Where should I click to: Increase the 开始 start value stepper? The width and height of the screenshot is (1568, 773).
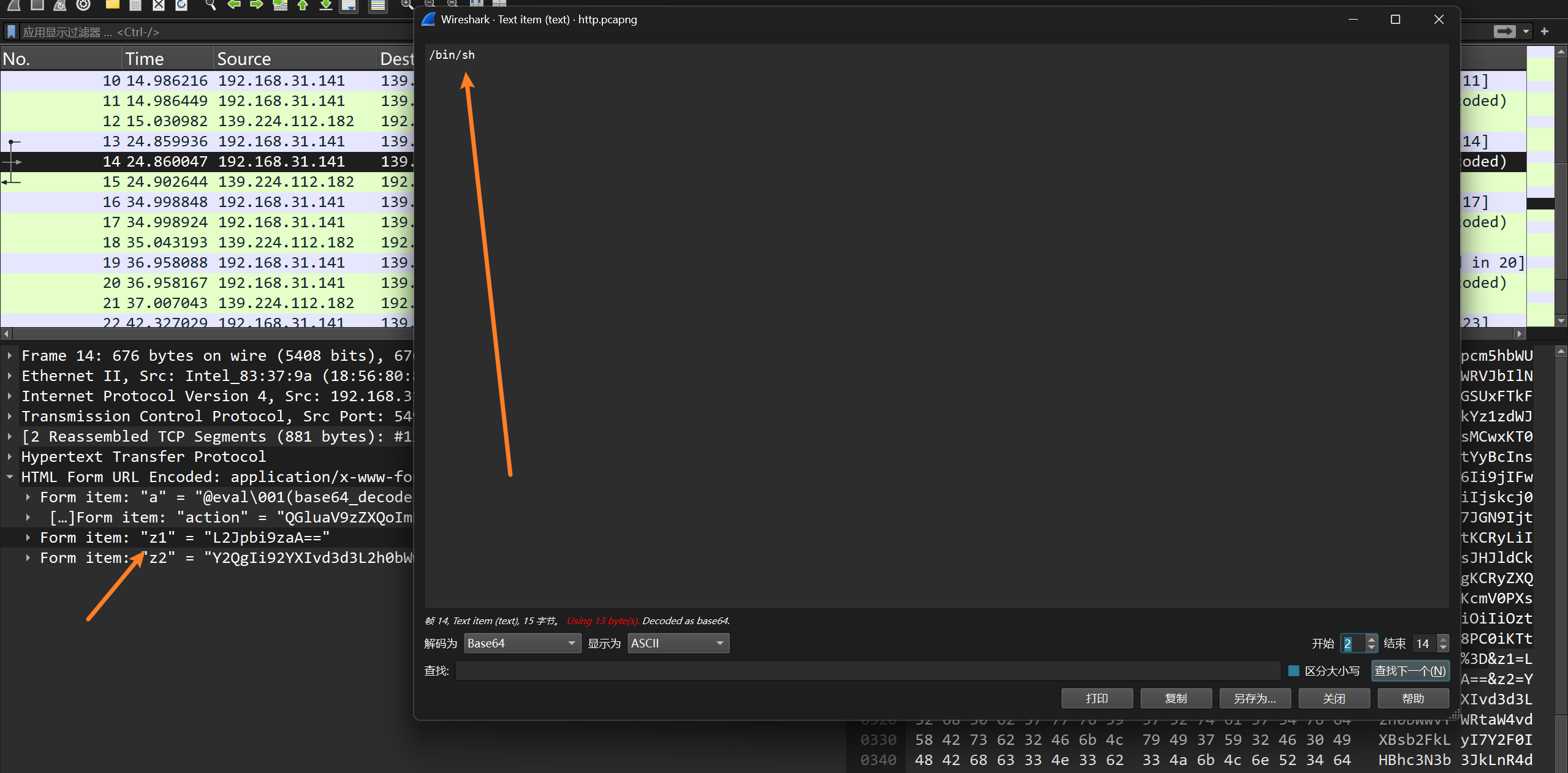pos(1371,639)
